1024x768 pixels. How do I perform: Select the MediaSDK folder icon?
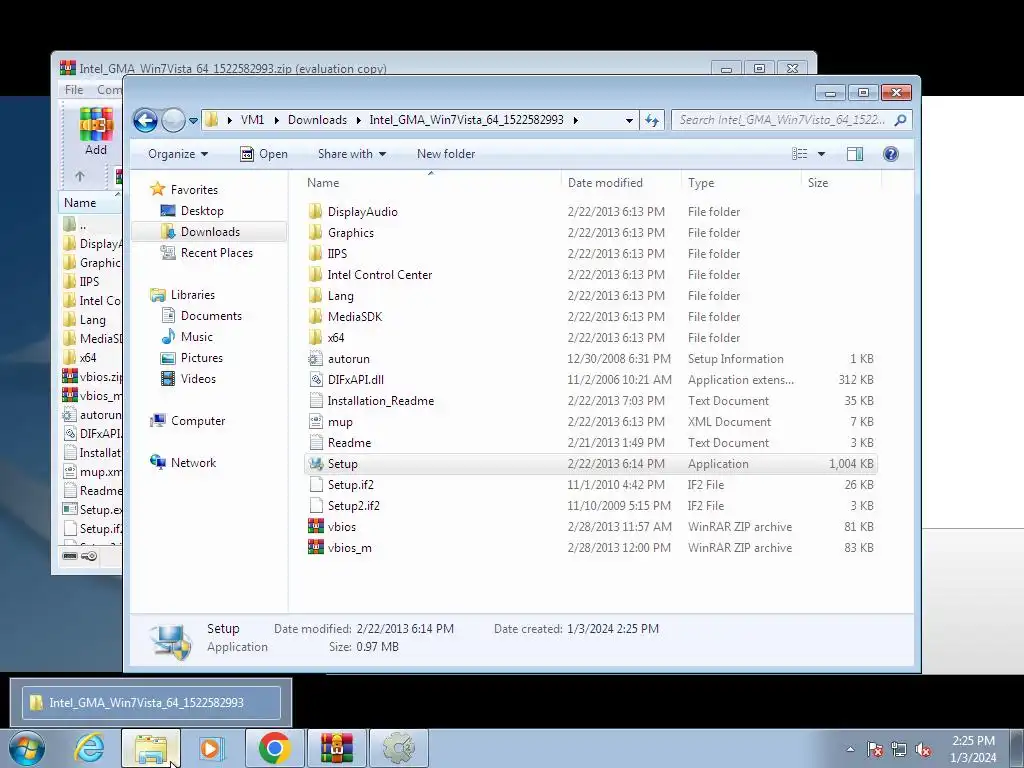(x=315, y=317)
